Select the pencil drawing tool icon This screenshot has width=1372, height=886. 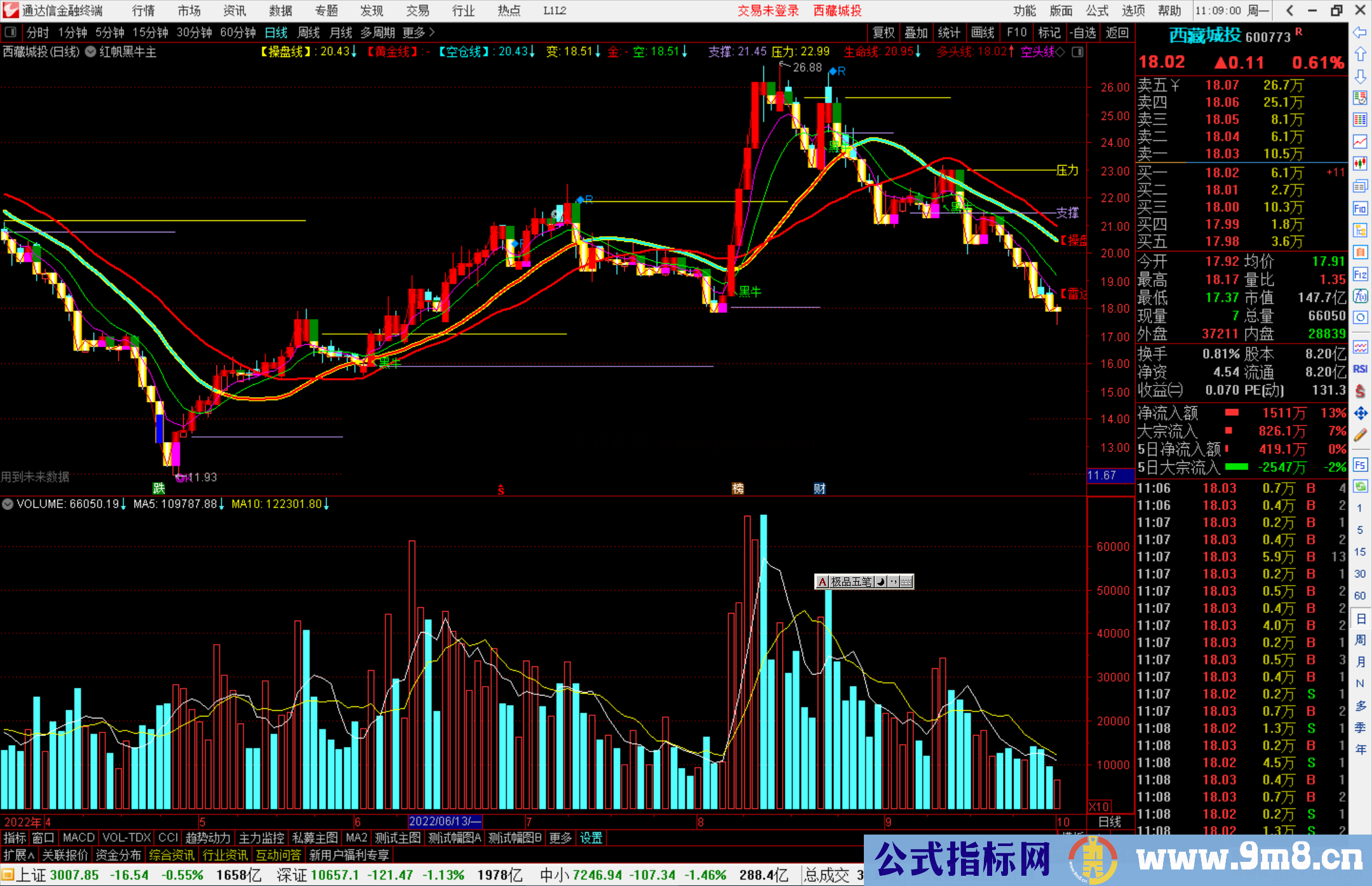(1360, 435)
